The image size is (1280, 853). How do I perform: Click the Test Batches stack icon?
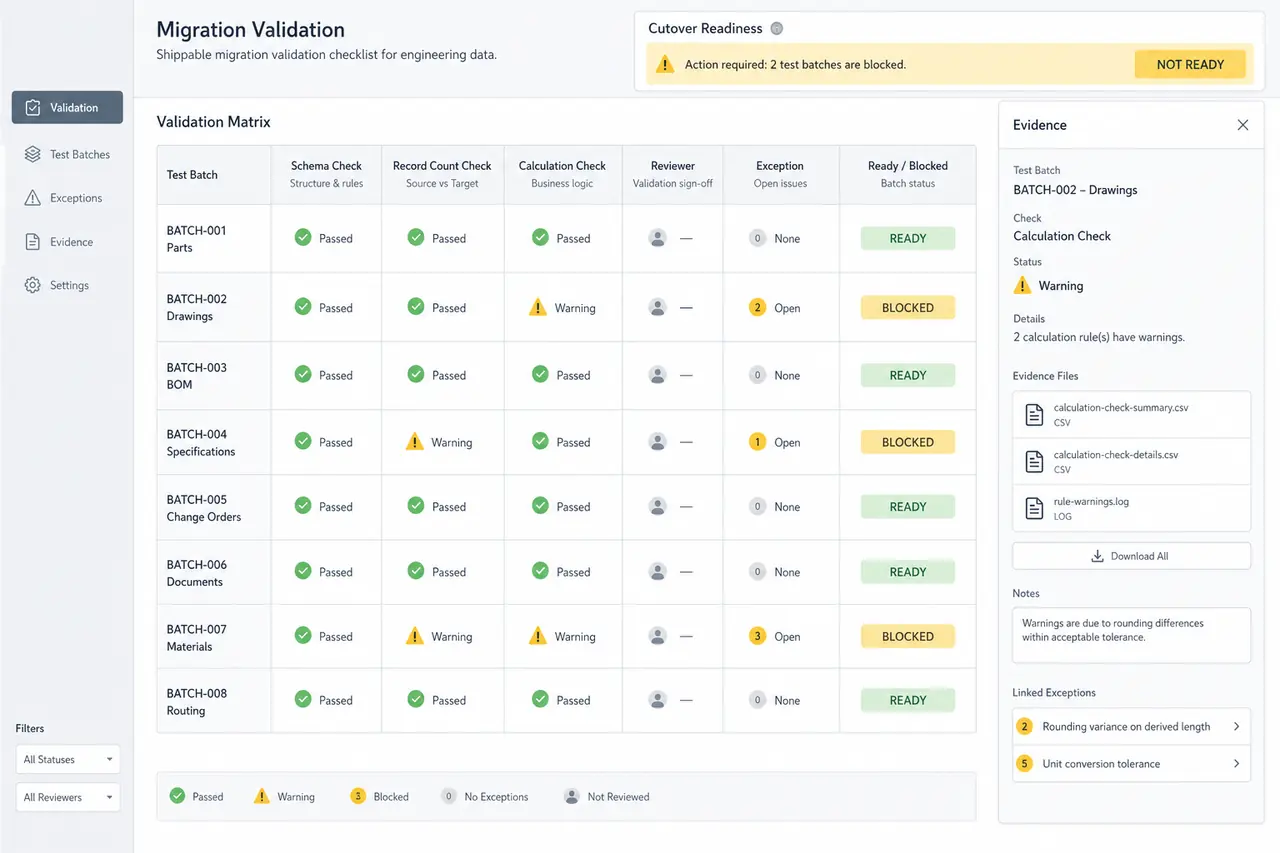click(32, 154)
